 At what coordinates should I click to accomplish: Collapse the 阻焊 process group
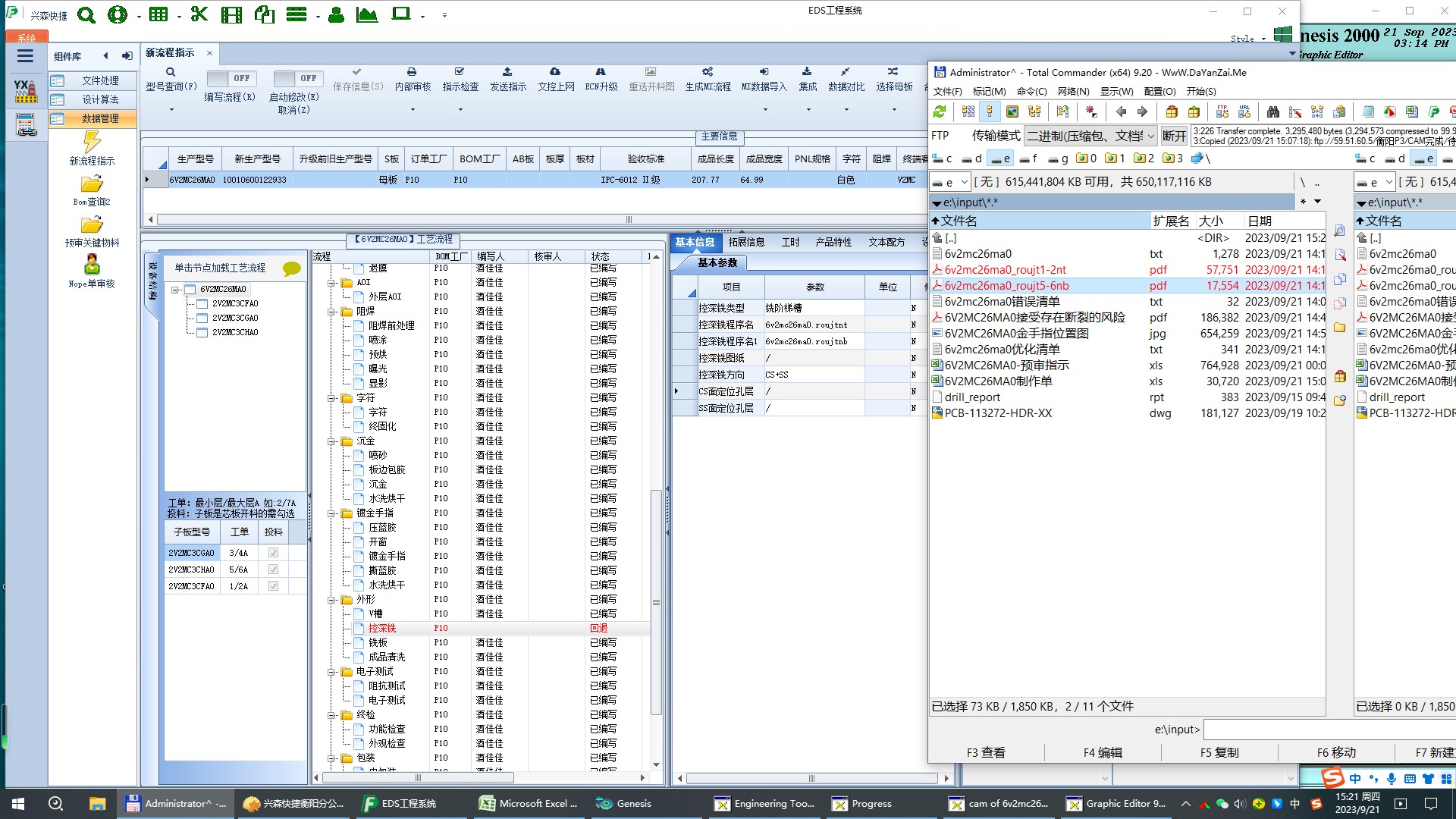click(331, 312)
